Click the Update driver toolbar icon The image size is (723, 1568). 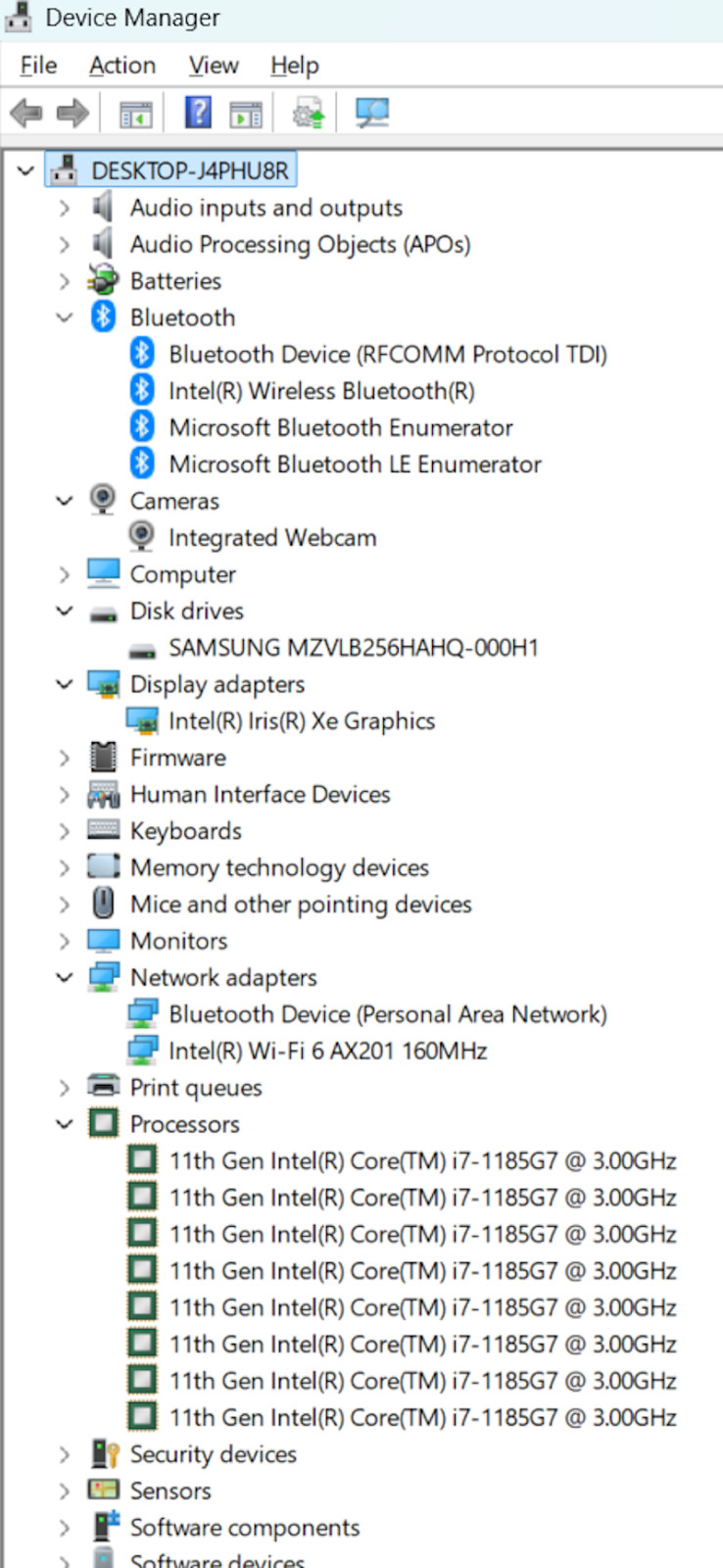pyautogui.click(x=309, y=113)
